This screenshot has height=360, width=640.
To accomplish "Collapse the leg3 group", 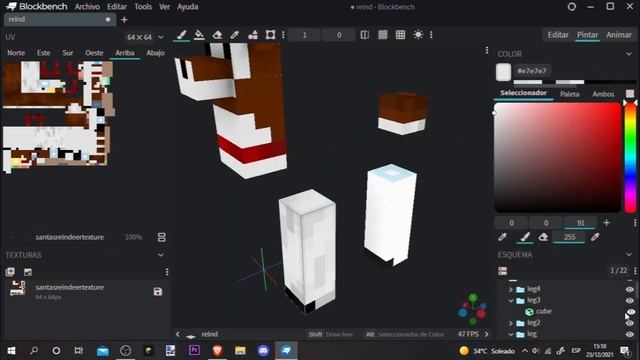I will click(511, 300).
